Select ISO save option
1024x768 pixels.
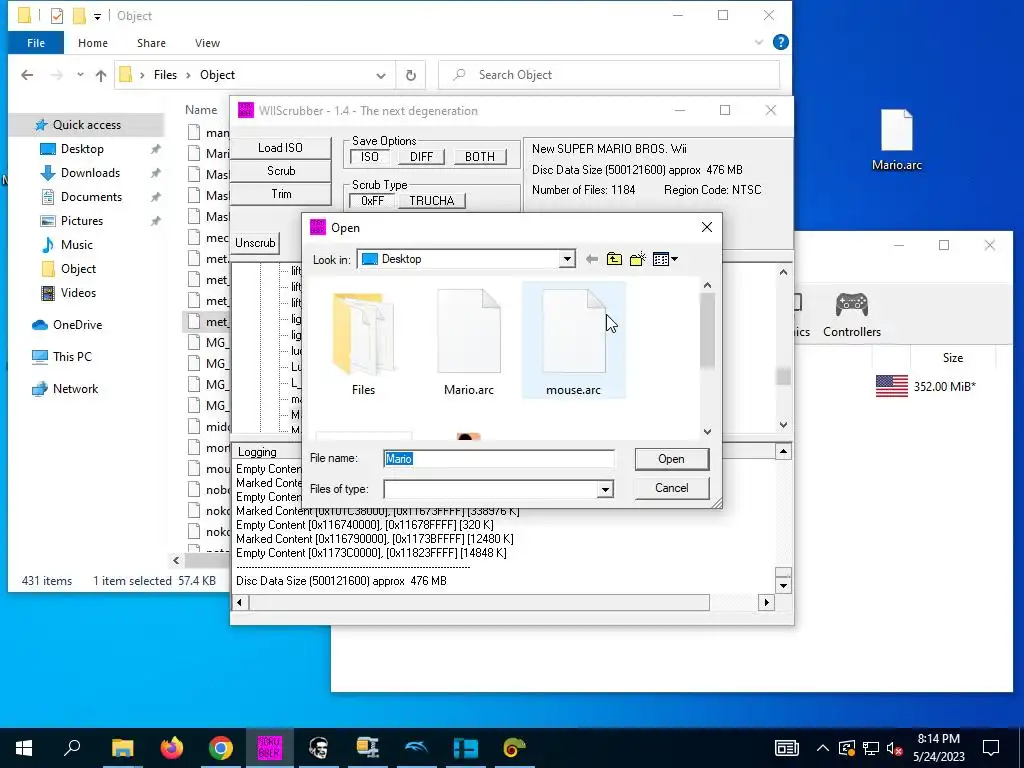click(x=369, y=157)
